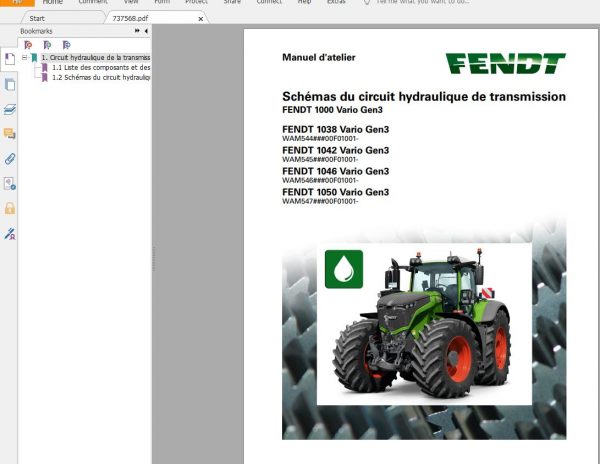Open the Pages thumbnails panel icon
Image resolution: width=600 pixels, height=464 pixels.
(10, 84)
